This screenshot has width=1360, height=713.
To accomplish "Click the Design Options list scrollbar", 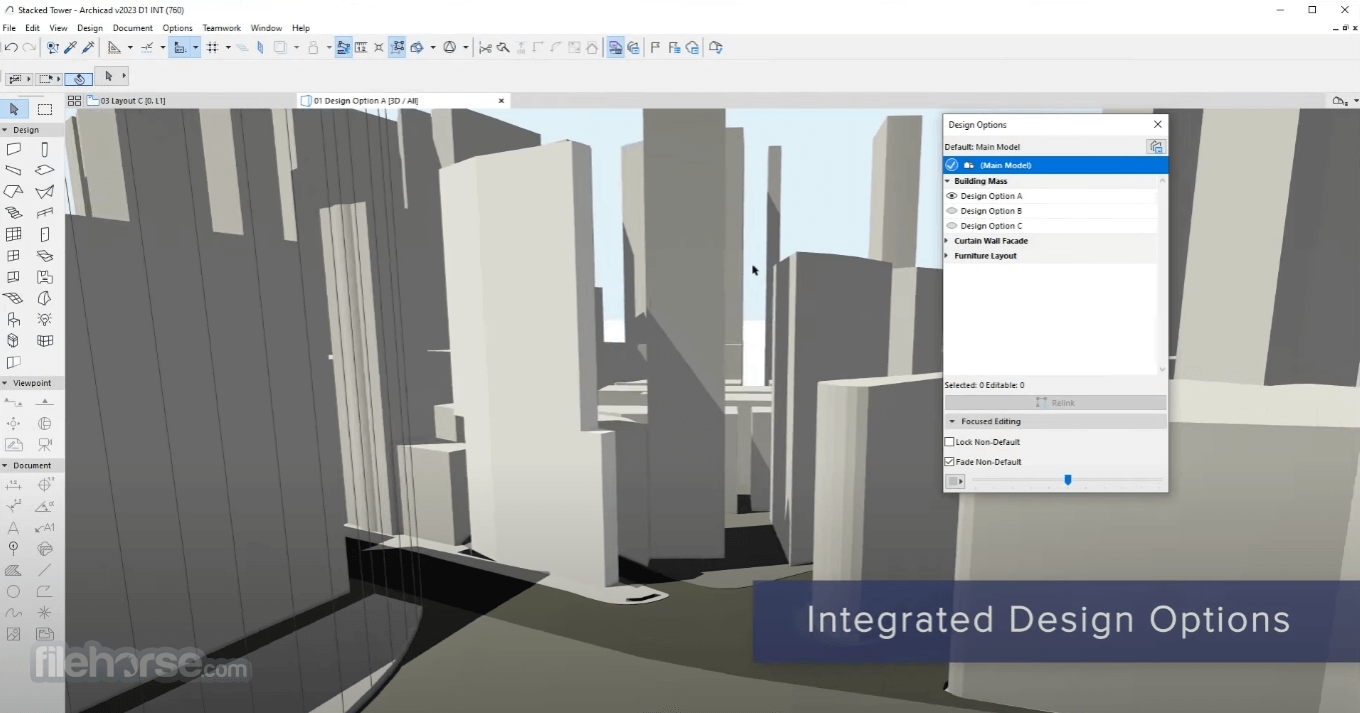I will click(1162, 275).
